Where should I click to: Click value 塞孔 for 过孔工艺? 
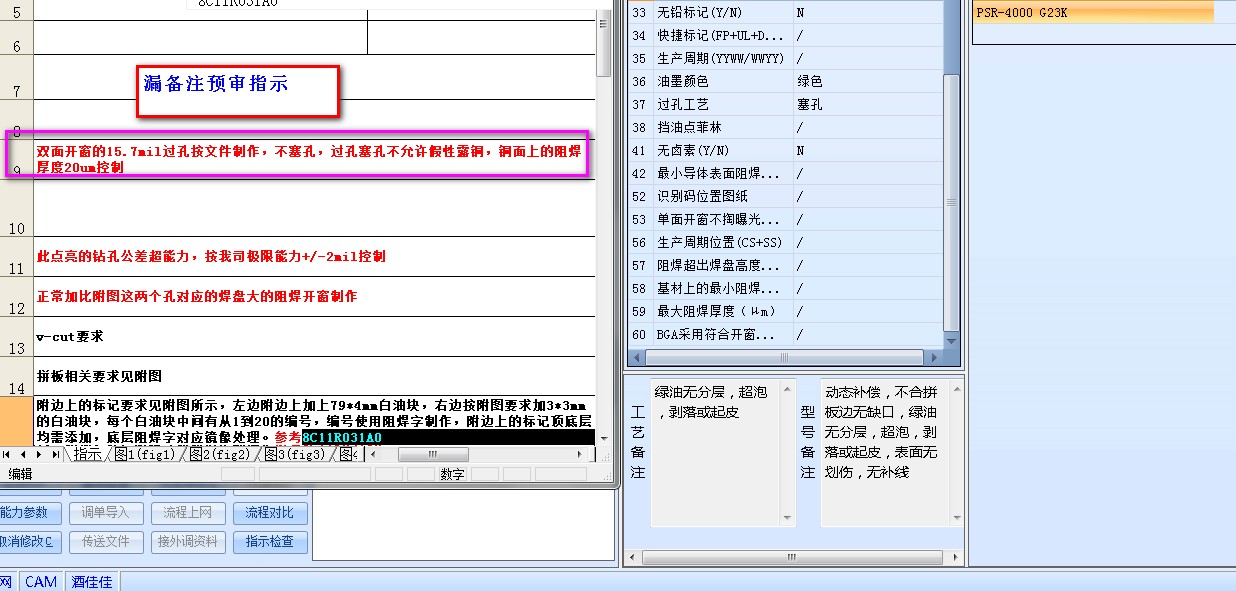coord(810,104)
